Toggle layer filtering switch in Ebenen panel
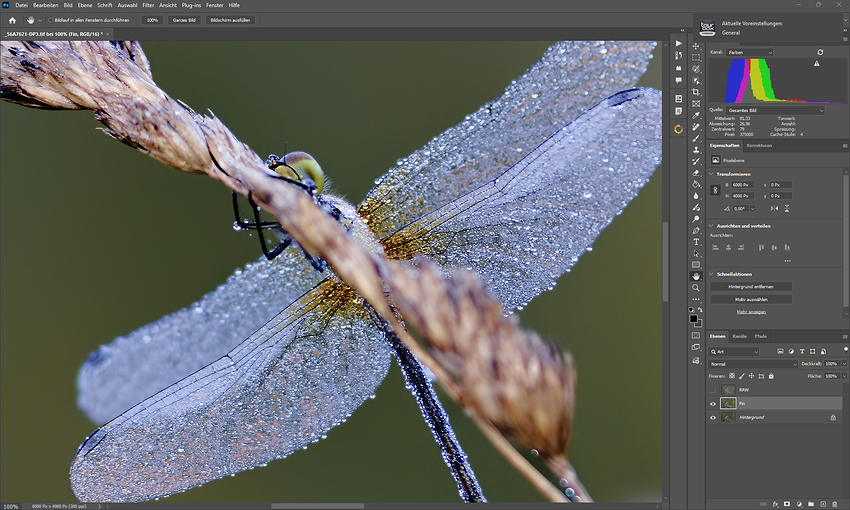The height and width of the screenshot is (510, 850). click(x=845, y=351)
